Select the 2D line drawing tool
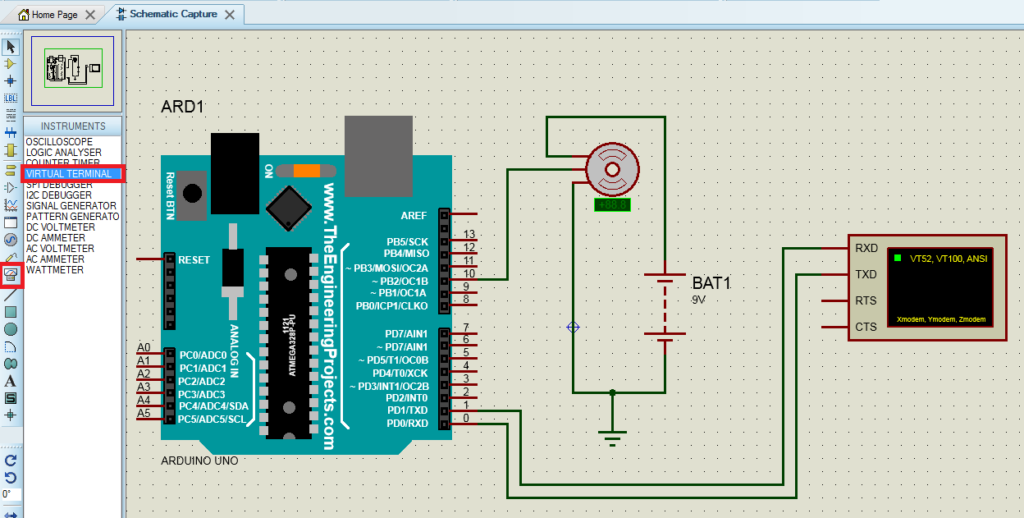1024x518 pixels. (x=11, y=295)
